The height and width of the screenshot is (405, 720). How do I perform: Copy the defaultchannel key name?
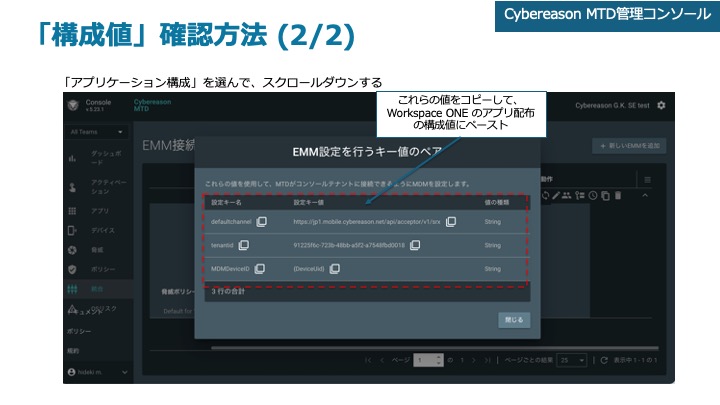click(261, 222)
